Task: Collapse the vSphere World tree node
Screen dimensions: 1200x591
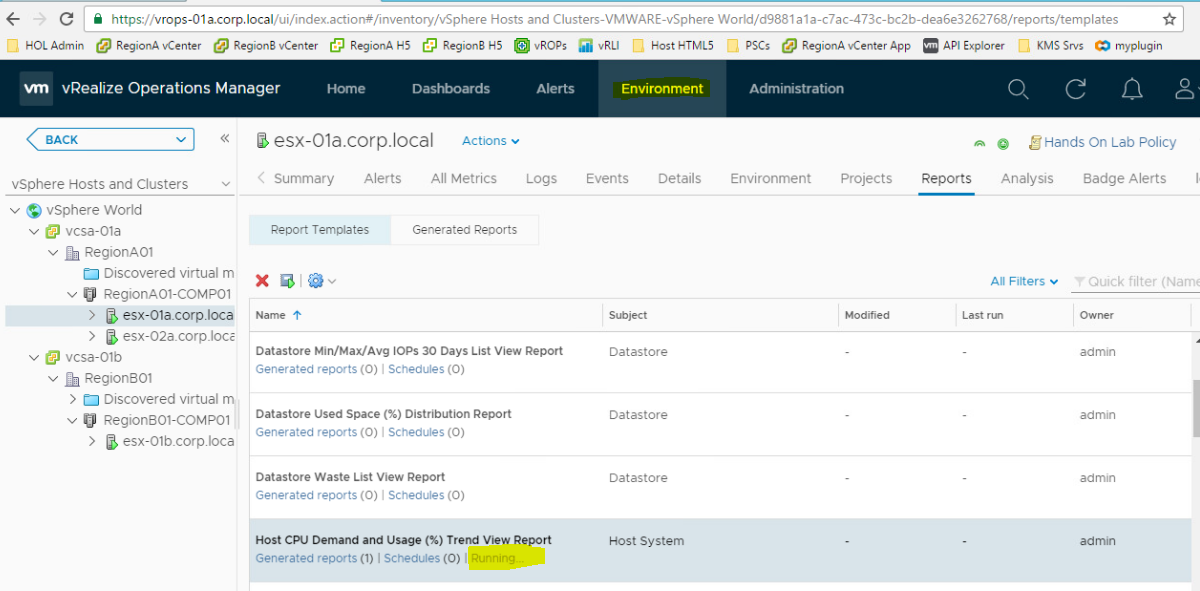Action: 14,210
